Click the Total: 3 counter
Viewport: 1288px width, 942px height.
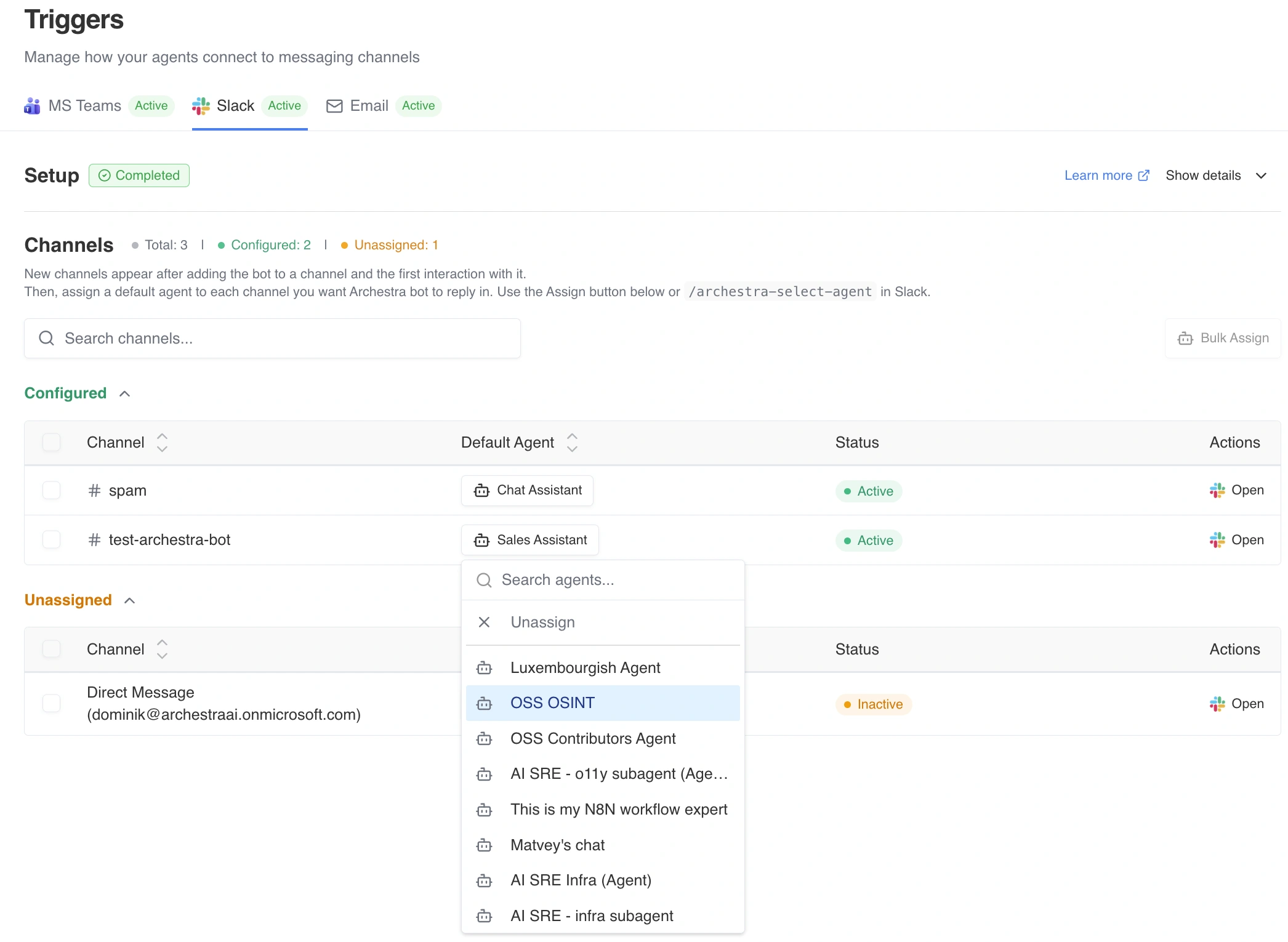click(x=160, y=245)
